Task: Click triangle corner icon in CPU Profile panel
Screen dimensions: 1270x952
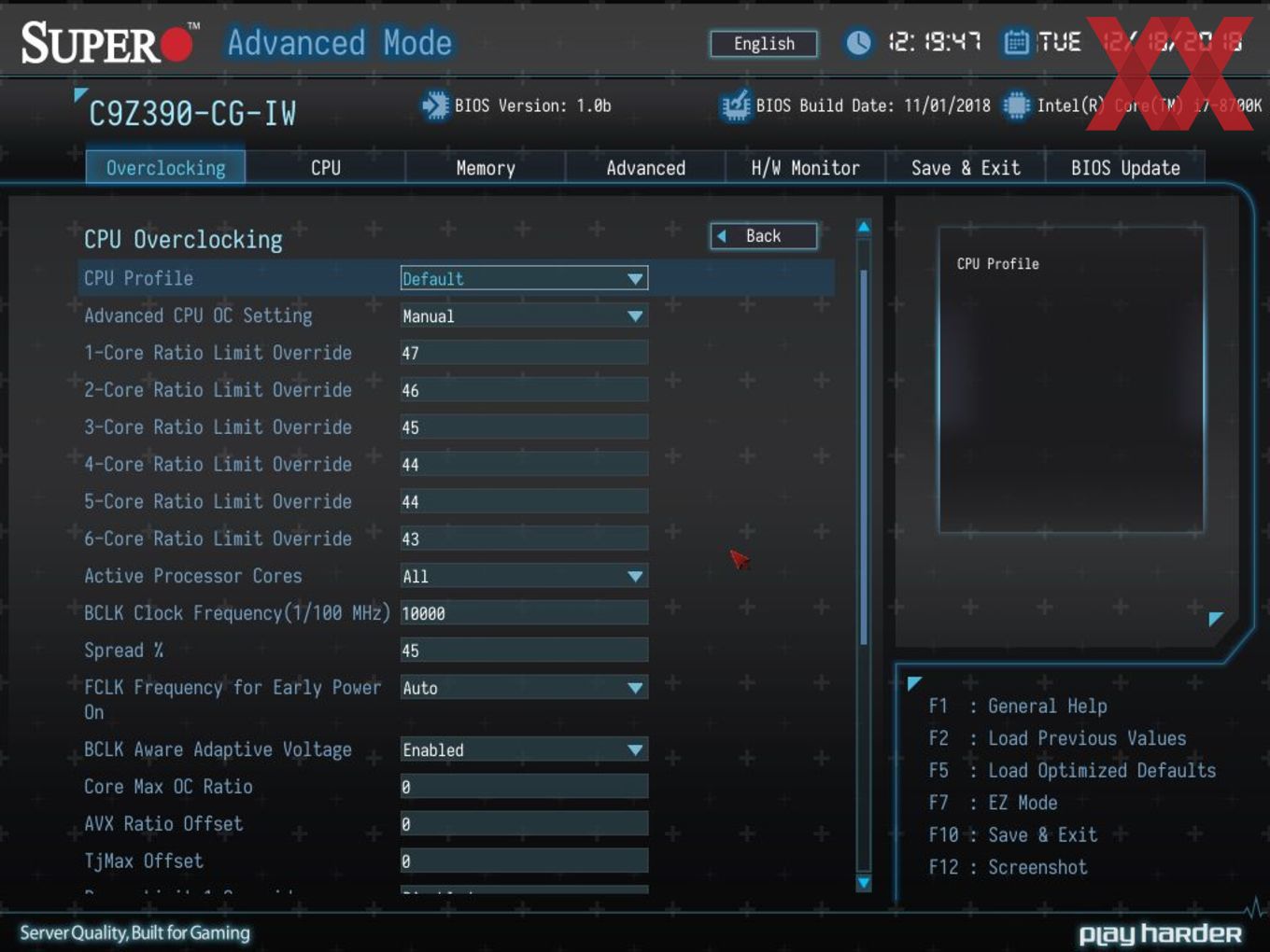Action: (1215, 618)
